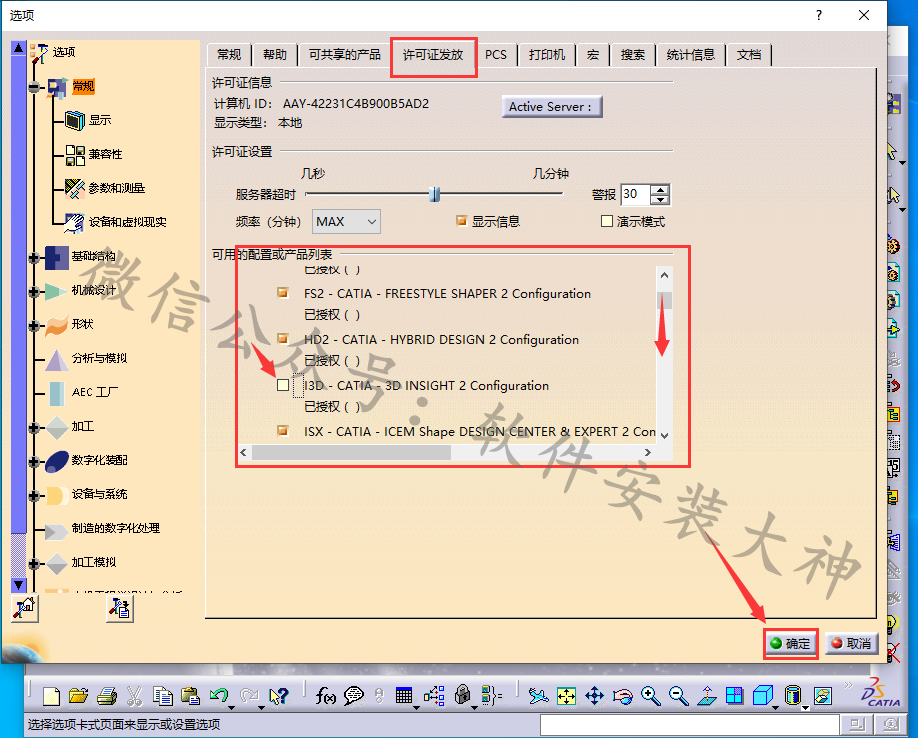This screenshot has height=738, width=918.
Task: Select 显示 in the options tree
Action: 100,120
